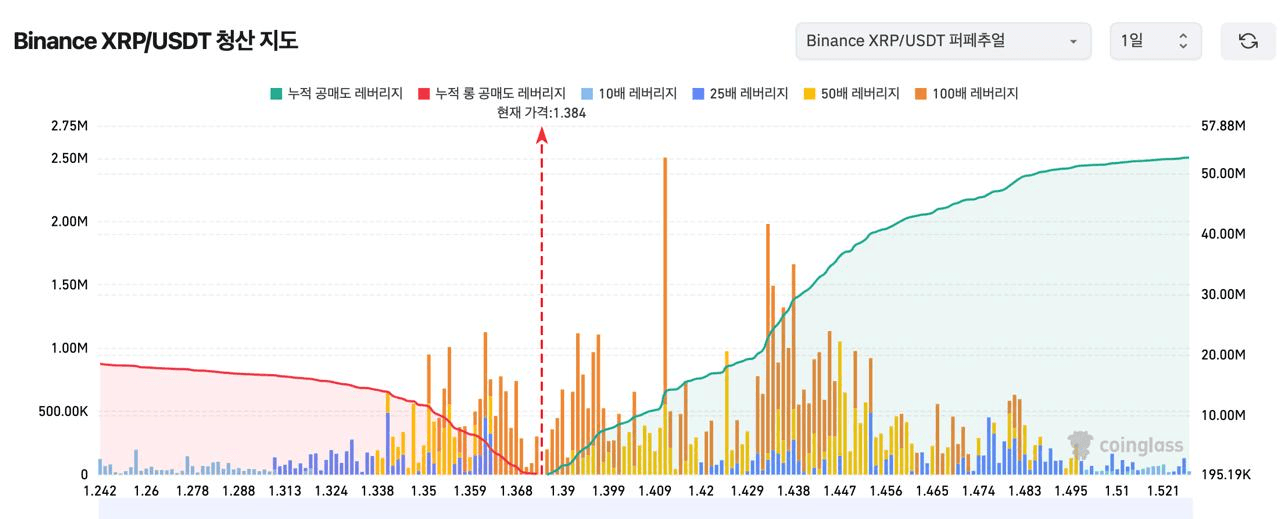Click the green 누적 공매도 color swatch

[276, 94]
